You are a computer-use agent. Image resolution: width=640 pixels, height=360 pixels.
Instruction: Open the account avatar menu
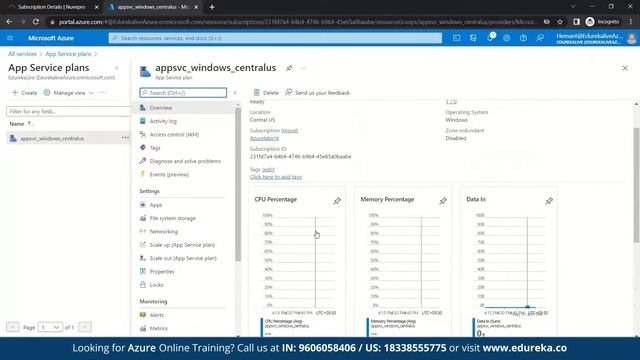pos(631,38)
